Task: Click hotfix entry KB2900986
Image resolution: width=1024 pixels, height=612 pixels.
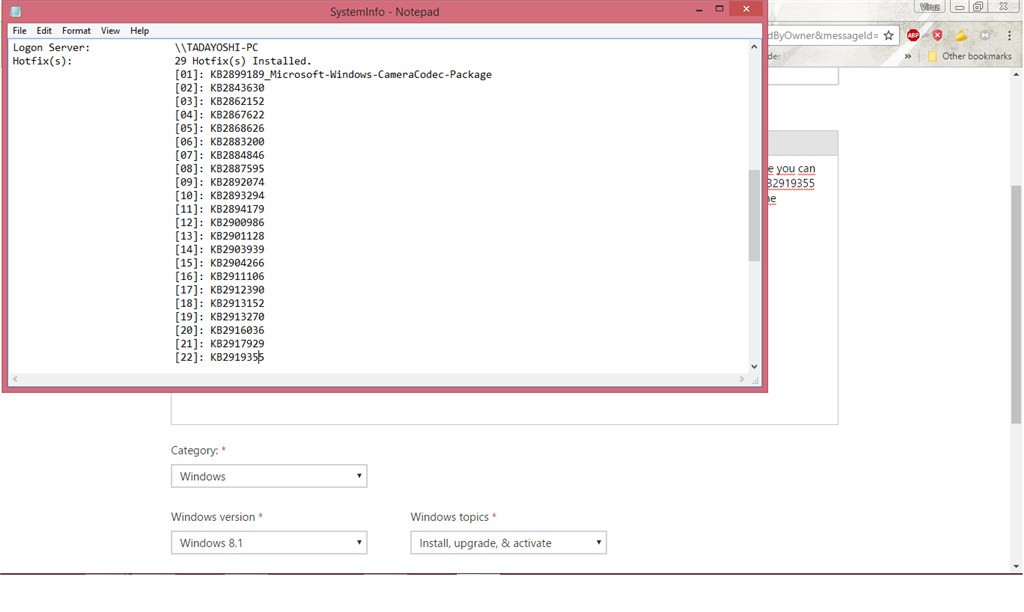Action: [x=237, y=223]
